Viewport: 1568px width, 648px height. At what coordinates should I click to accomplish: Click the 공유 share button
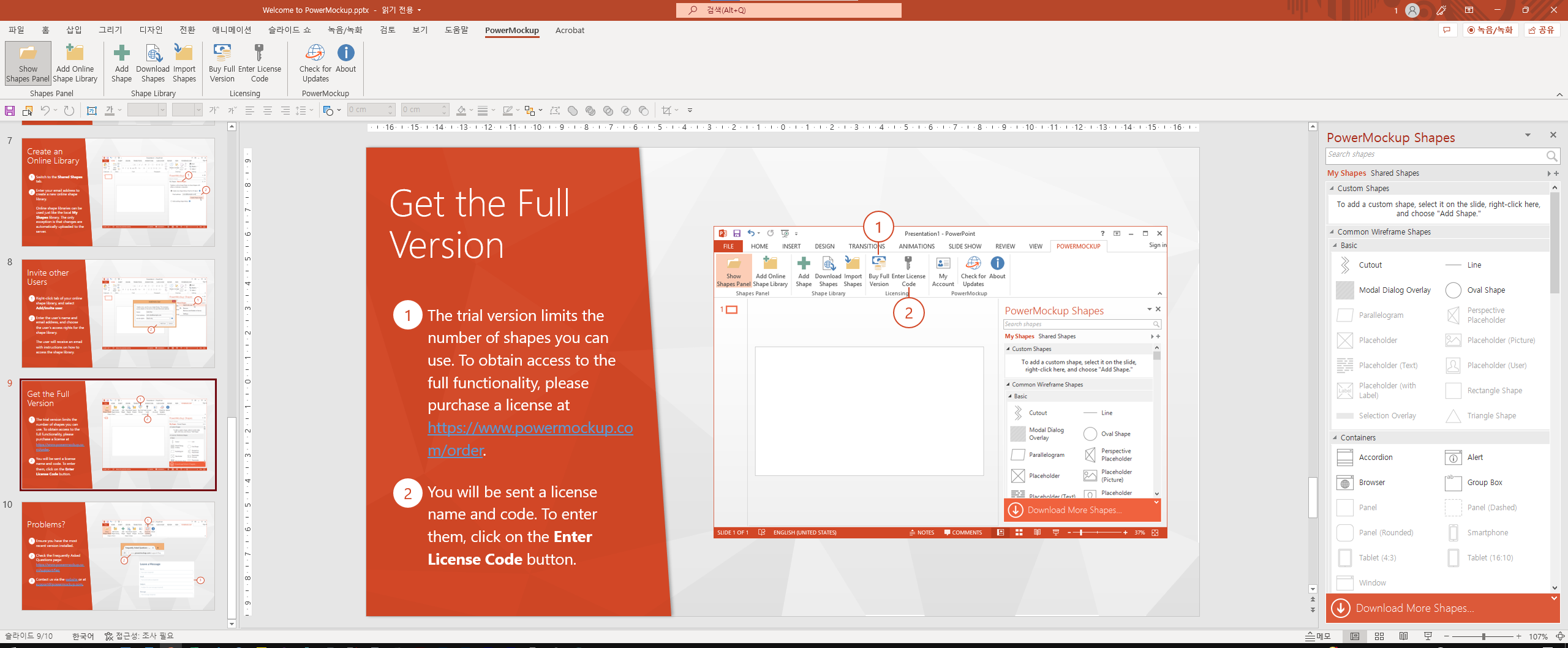1542,30
